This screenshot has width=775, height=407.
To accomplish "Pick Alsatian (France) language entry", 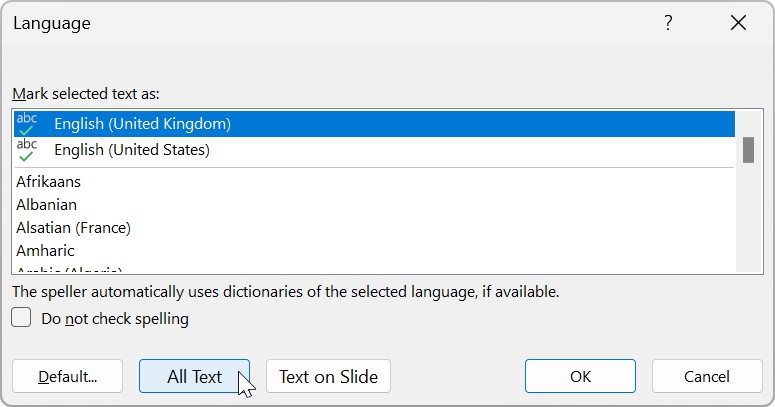I will click(374, 227).
